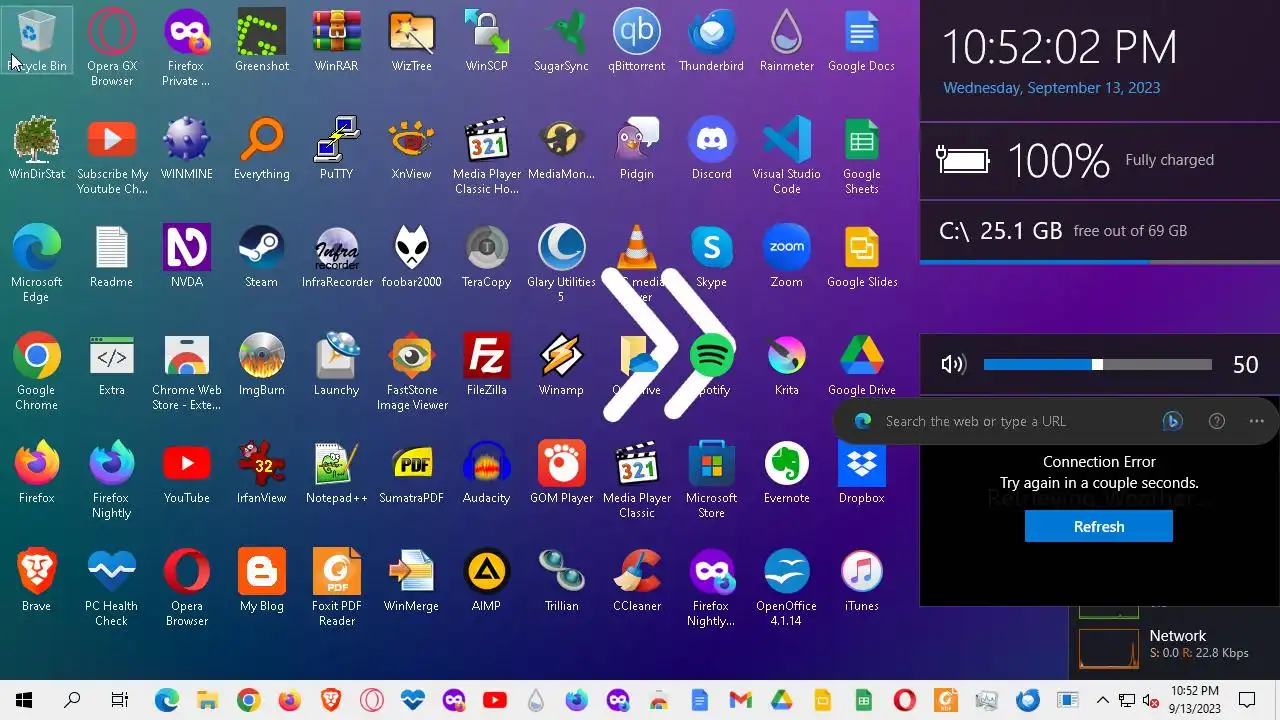Mute audio via the speaker icon in volume widget
The image size is (1280, 720).
coord(953,365)
